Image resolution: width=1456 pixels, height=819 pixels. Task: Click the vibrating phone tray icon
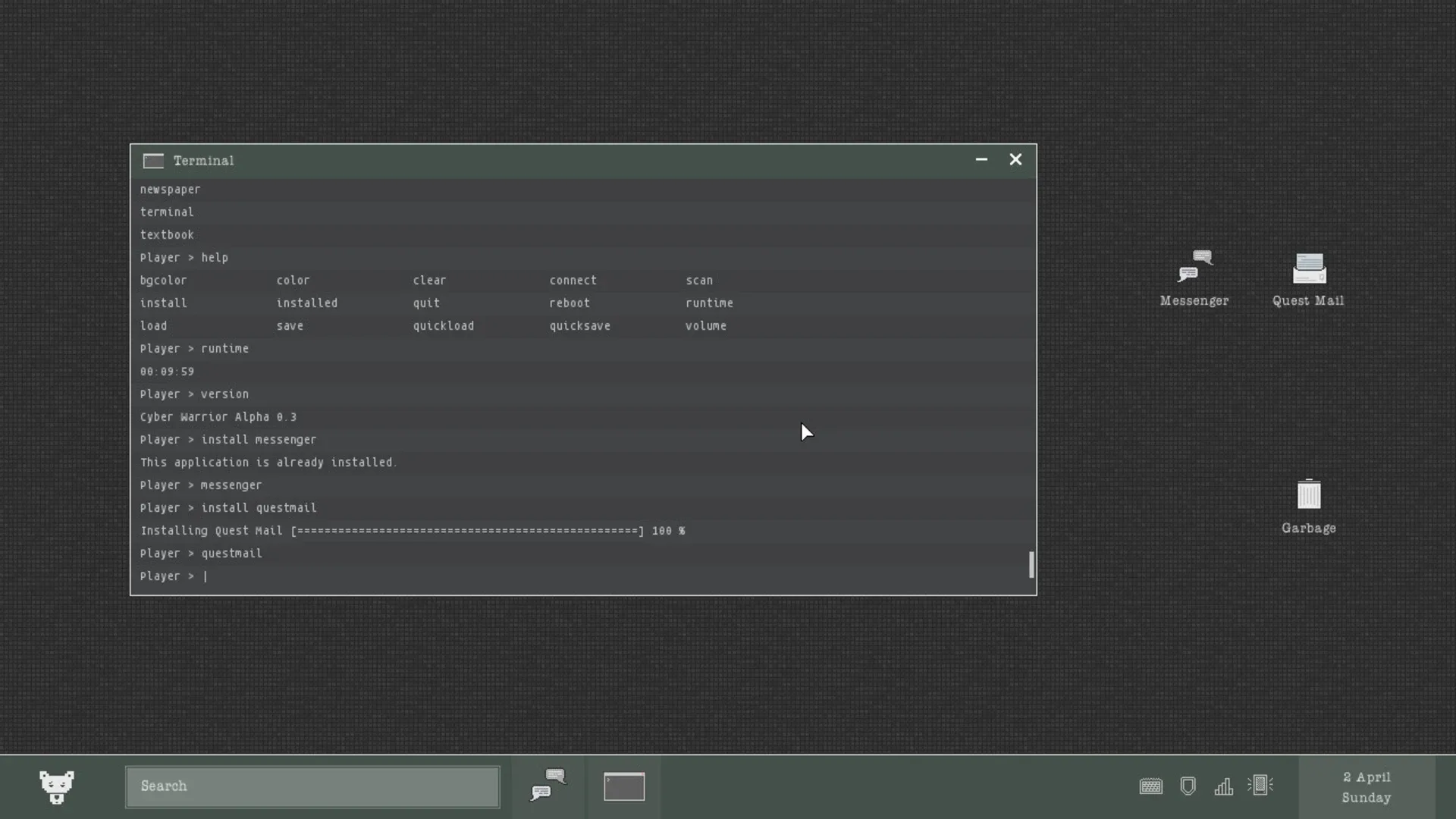[x=1260, y=785]
